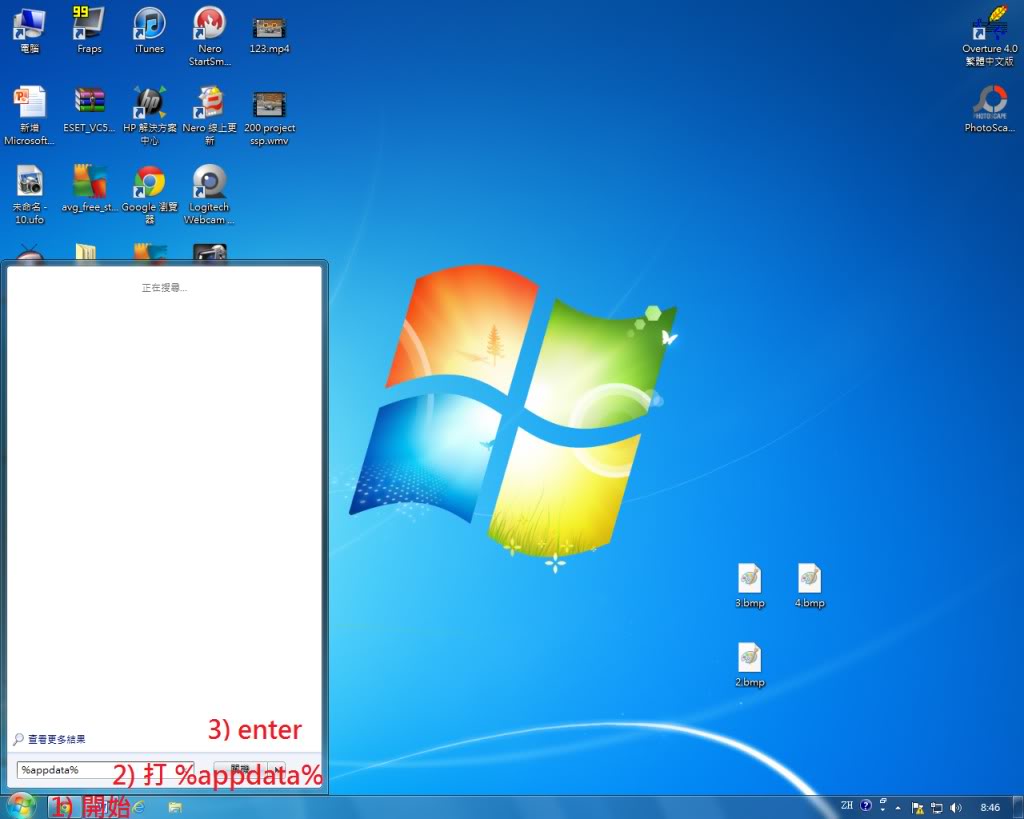The height and width of the screenshot is (819, 1024).
Task: Launch the Fraps desktop shortcut
Action: 89,30
